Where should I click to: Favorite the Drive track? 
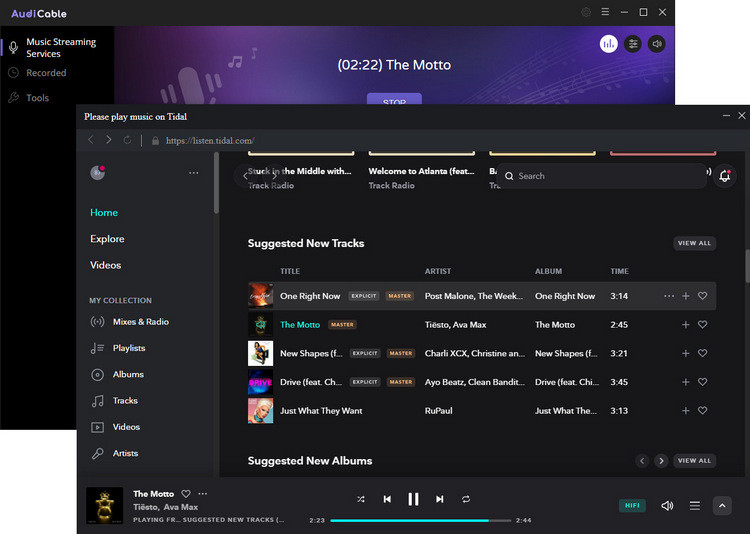702,382
